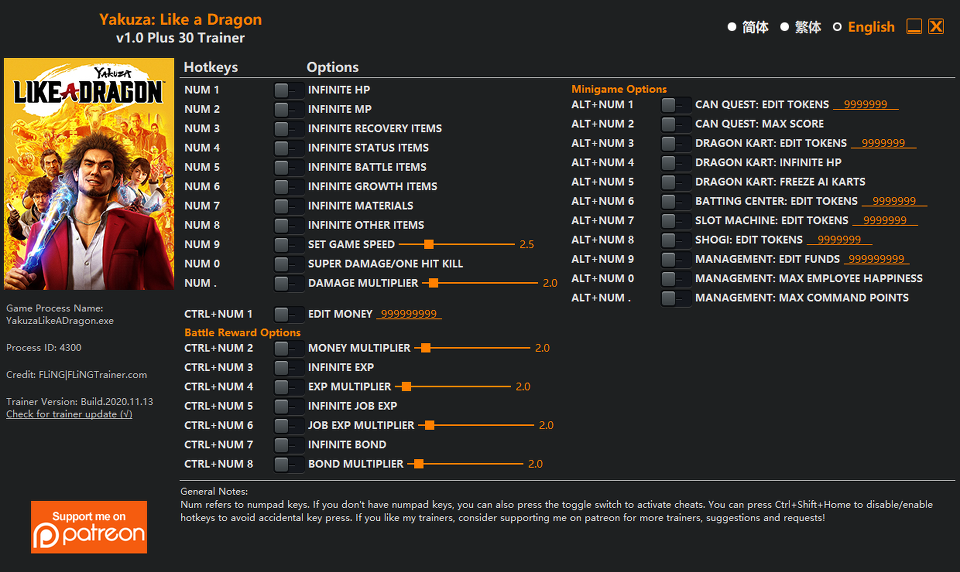Select Traditional Chinese (繁体) language
Viewport: 960px width, 572px height.
click(x=784, y=27)
